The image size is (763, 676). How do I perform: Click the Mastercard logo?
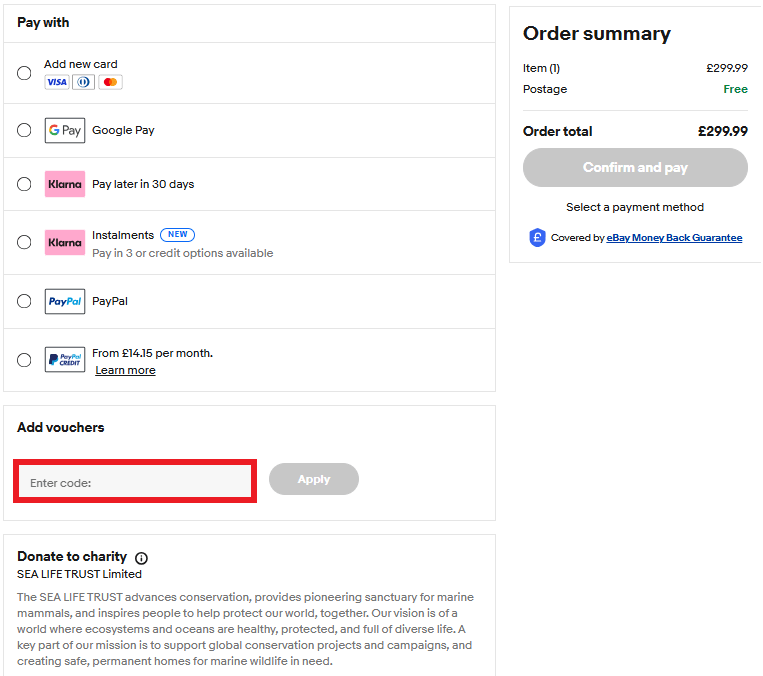[110, 82]
